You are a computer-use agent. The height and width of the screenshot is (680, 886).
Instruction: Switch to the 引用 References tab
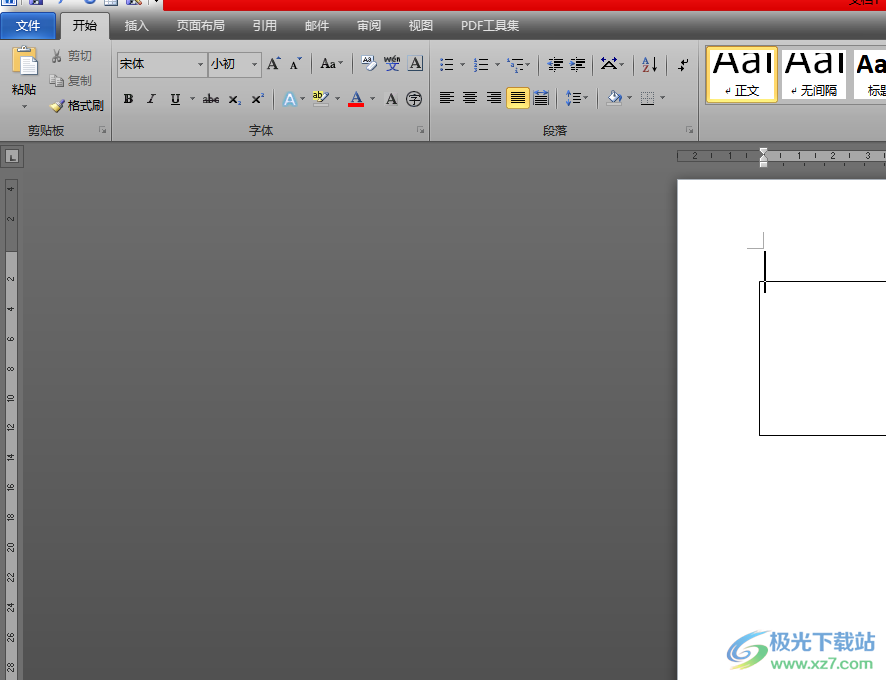coord(264,26)
